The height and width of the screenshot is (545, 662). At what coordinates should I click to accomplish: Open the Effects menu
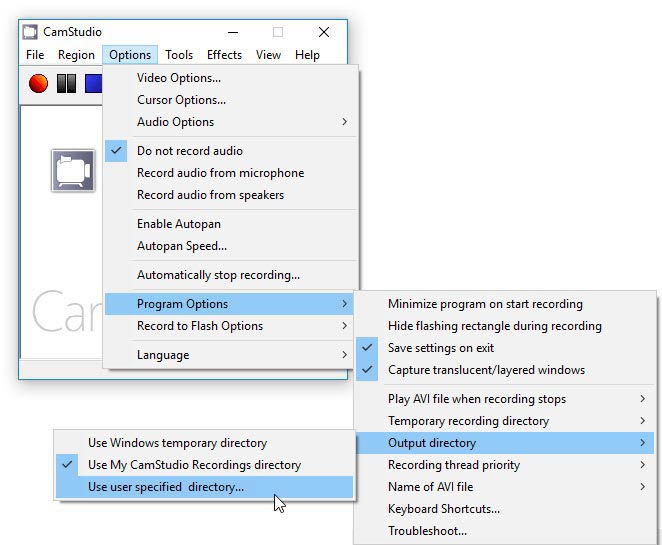tap(224, 55)
